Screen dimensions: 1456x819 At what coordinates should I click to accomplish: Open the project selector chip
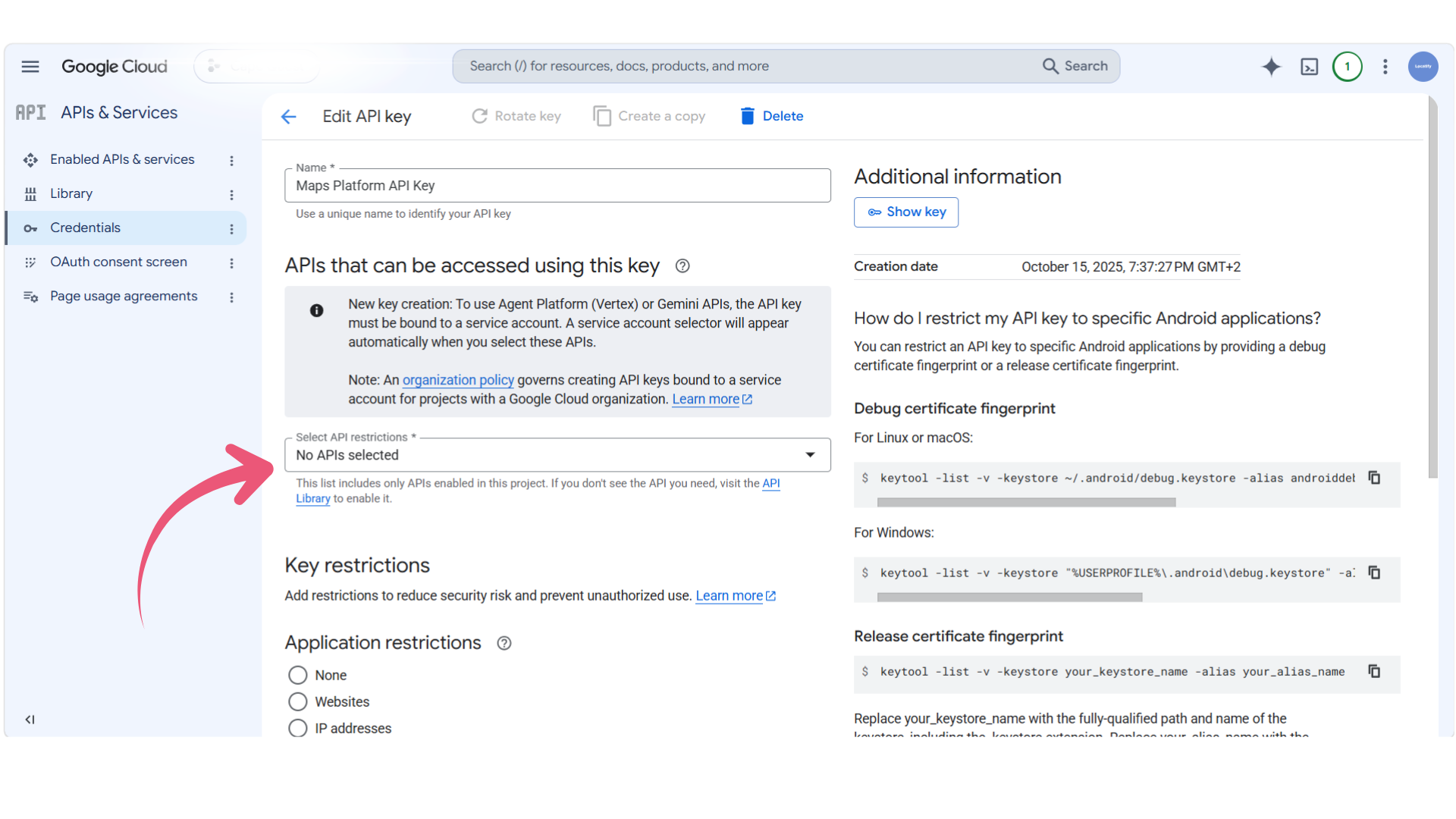point(257,67)
